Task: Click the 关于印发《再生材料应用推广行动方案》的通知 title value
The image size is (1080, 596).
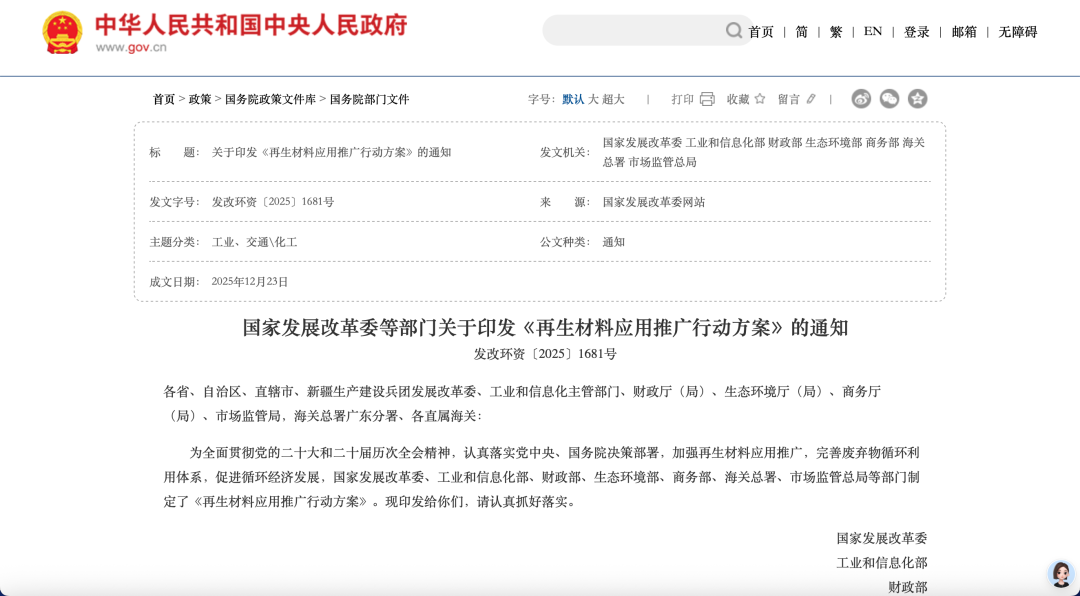Action: (x=331, y=152)
